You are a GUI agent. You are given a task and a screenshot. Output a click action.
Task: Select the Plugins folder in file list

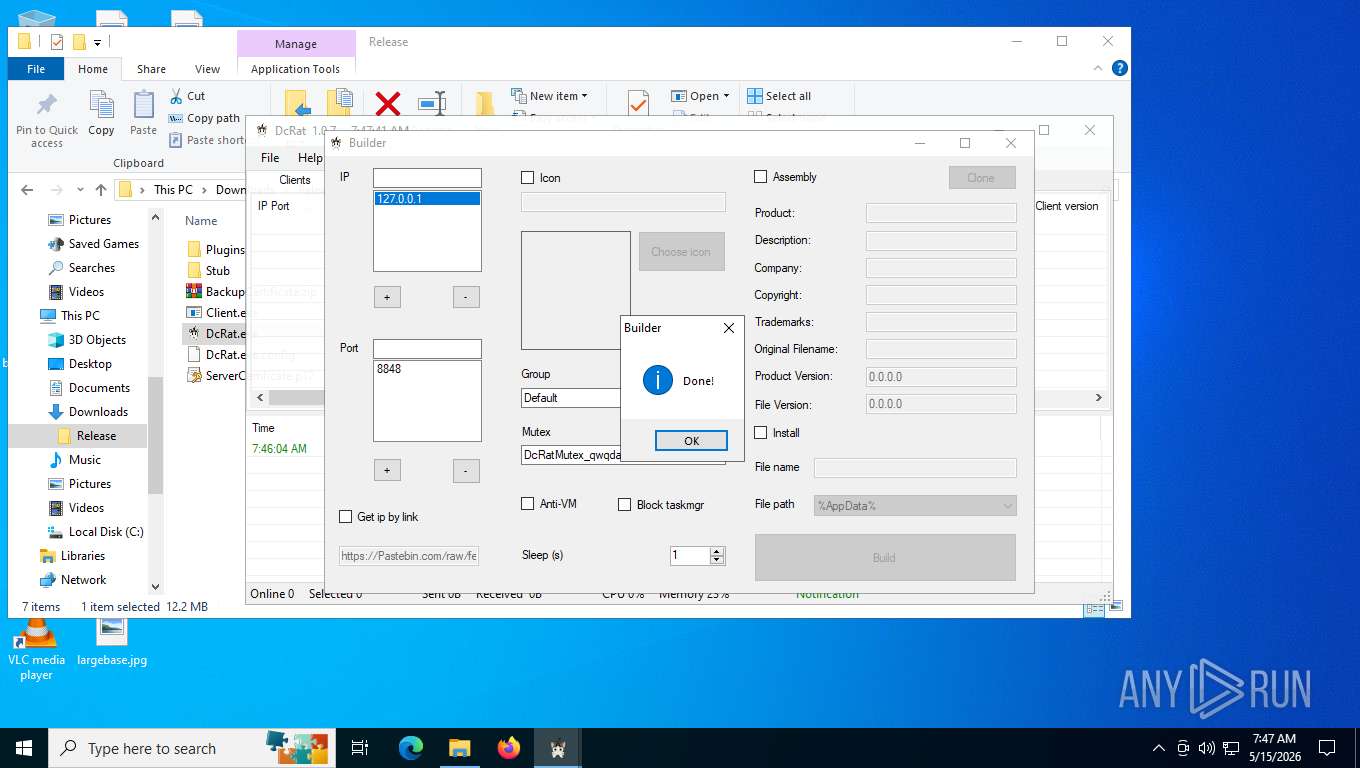[216, 250]
